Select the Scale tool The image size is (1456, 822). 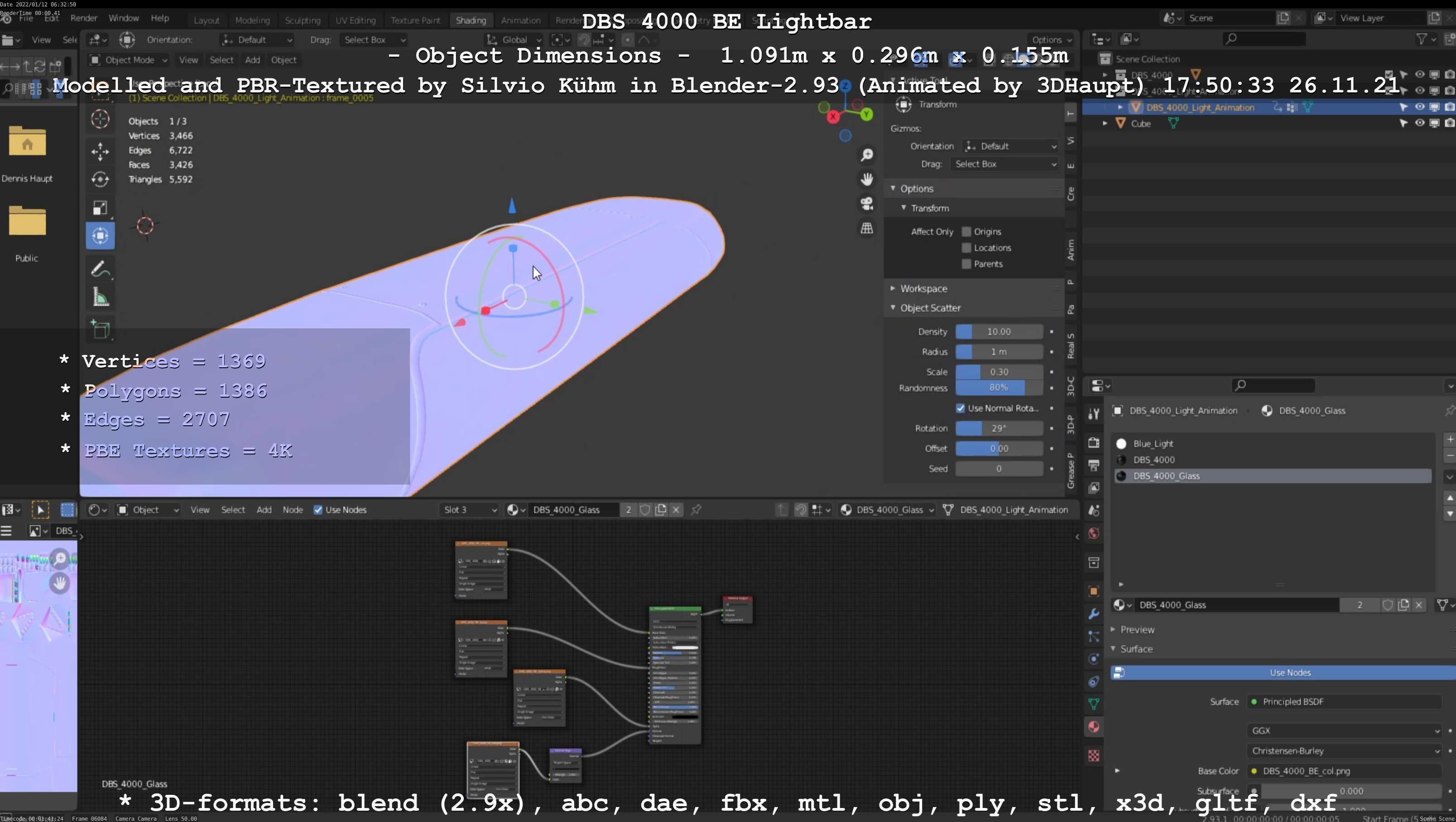(x=100, y=207)
